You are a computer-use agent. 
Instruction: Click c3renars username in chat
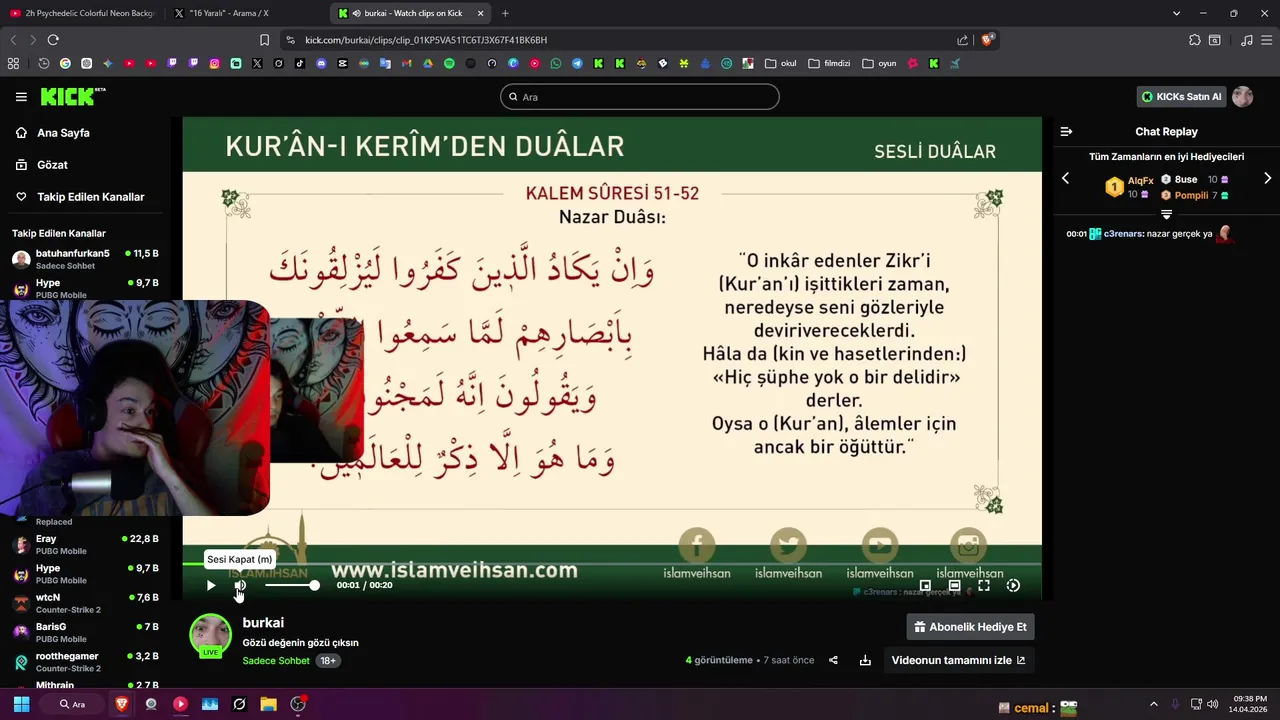(x=1122, y=234)
